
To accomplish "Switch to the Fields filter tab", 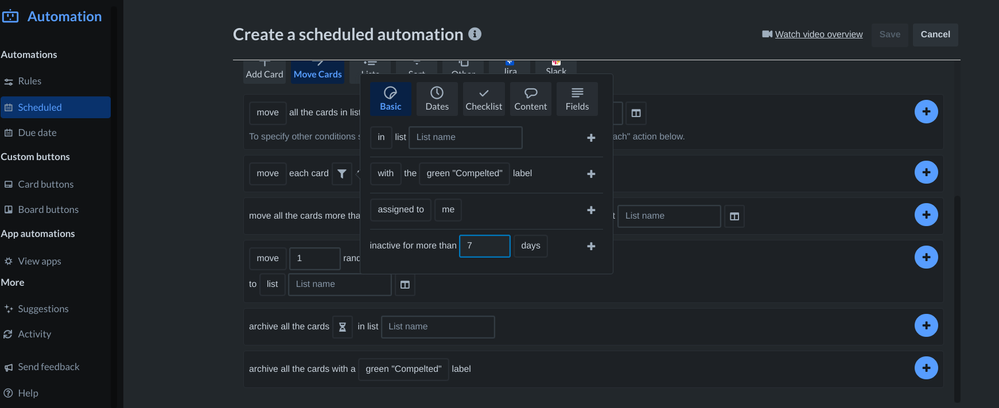I will [577, 99].
